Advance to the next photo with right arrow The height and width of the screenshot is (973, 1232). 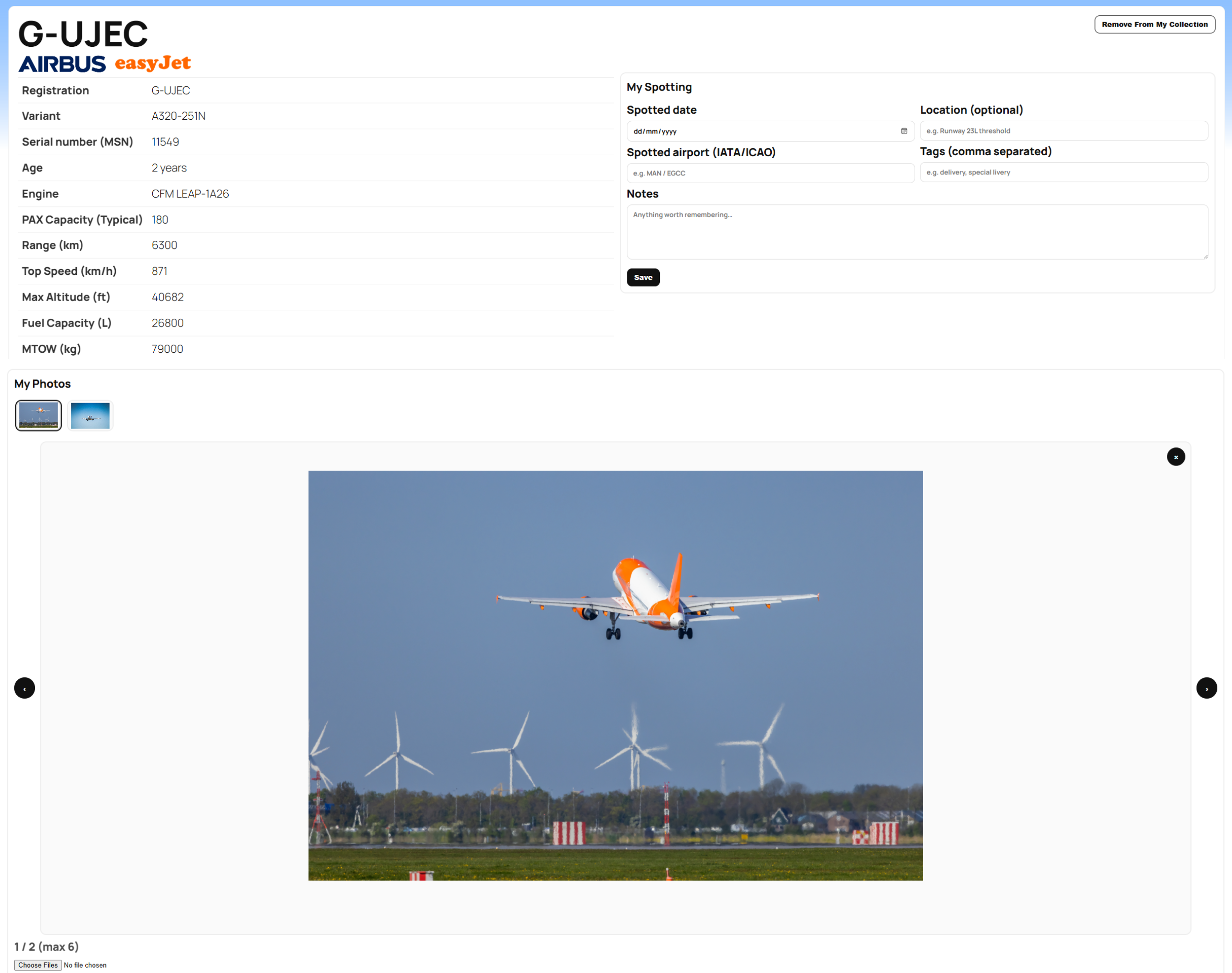(x=1206, y=688)
